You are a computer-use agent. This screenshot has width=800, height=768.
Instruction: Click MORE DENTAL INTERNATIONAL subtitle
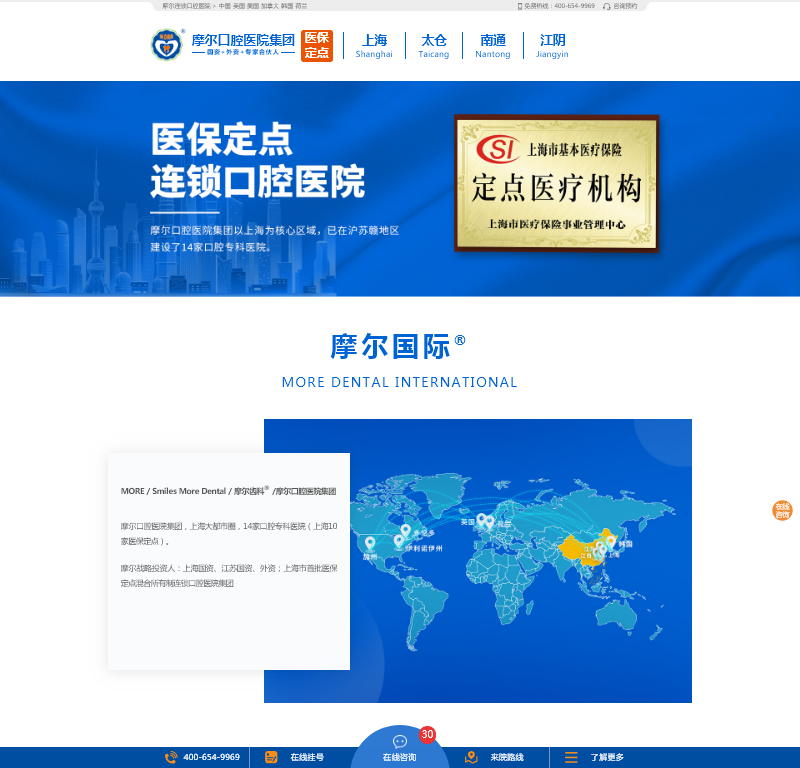pyautogui.click(x=399, y=382)
